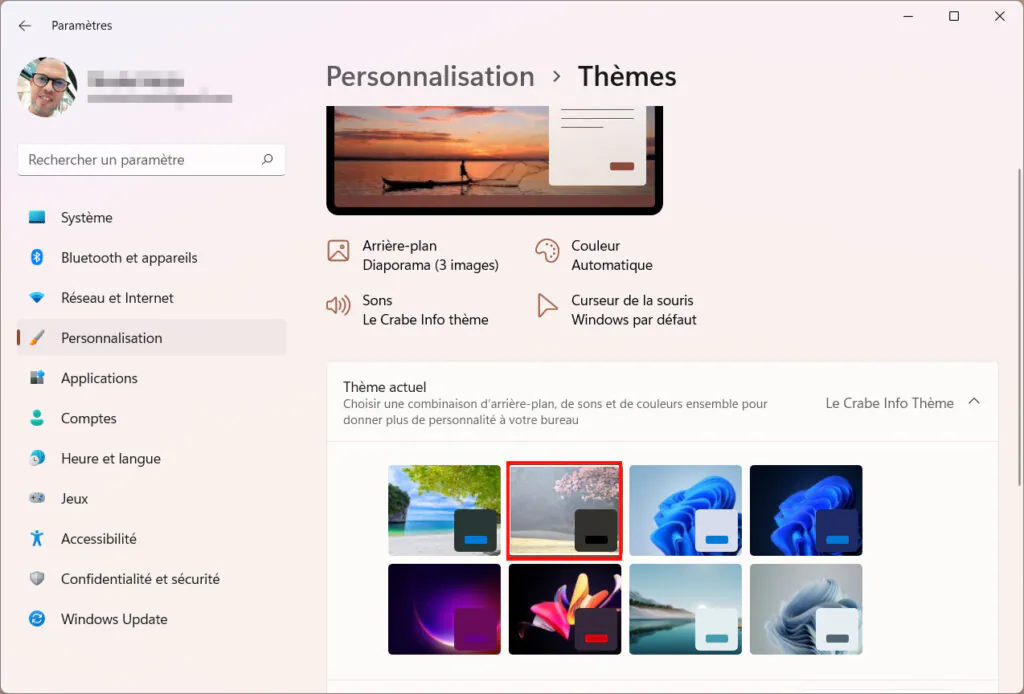
Task: Click the vertical scrollbar on right
Action: tap(1019, 326)
